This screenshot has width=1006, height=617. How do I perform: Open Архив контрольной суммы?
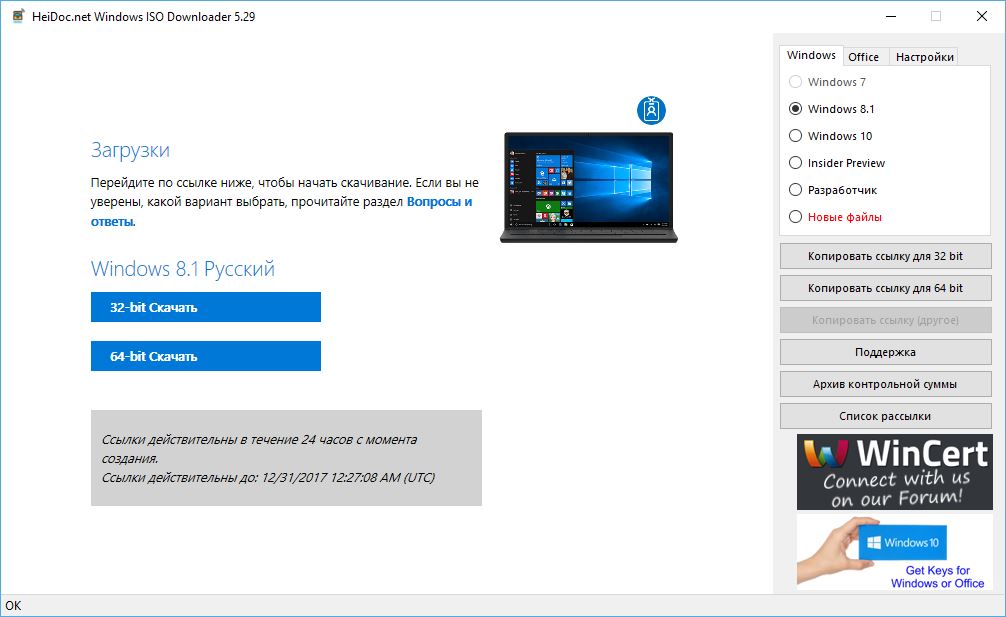tap(885, 384)
